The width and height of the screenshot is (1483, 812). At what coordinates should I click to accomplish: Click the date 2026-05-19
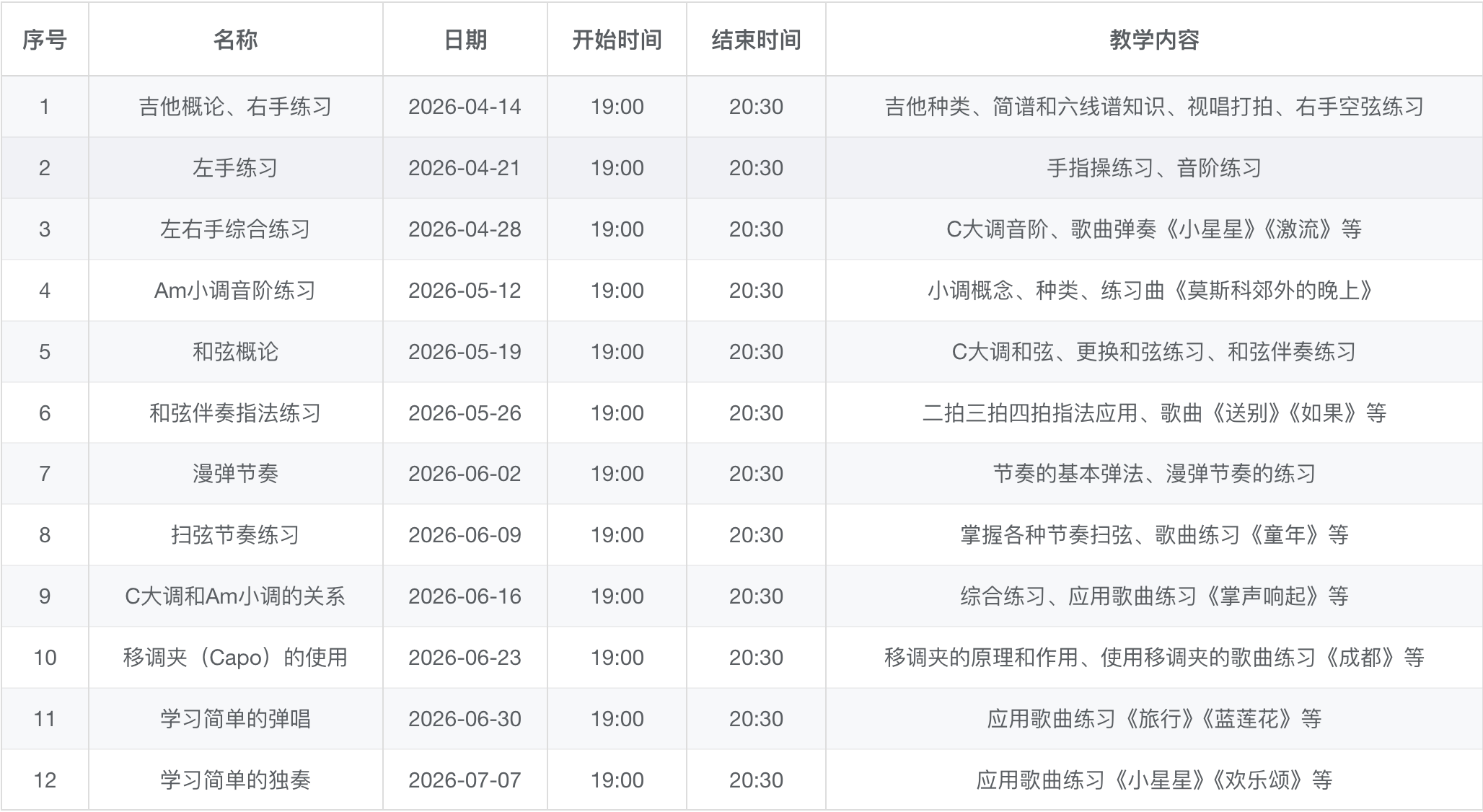[x=465, y=352]
